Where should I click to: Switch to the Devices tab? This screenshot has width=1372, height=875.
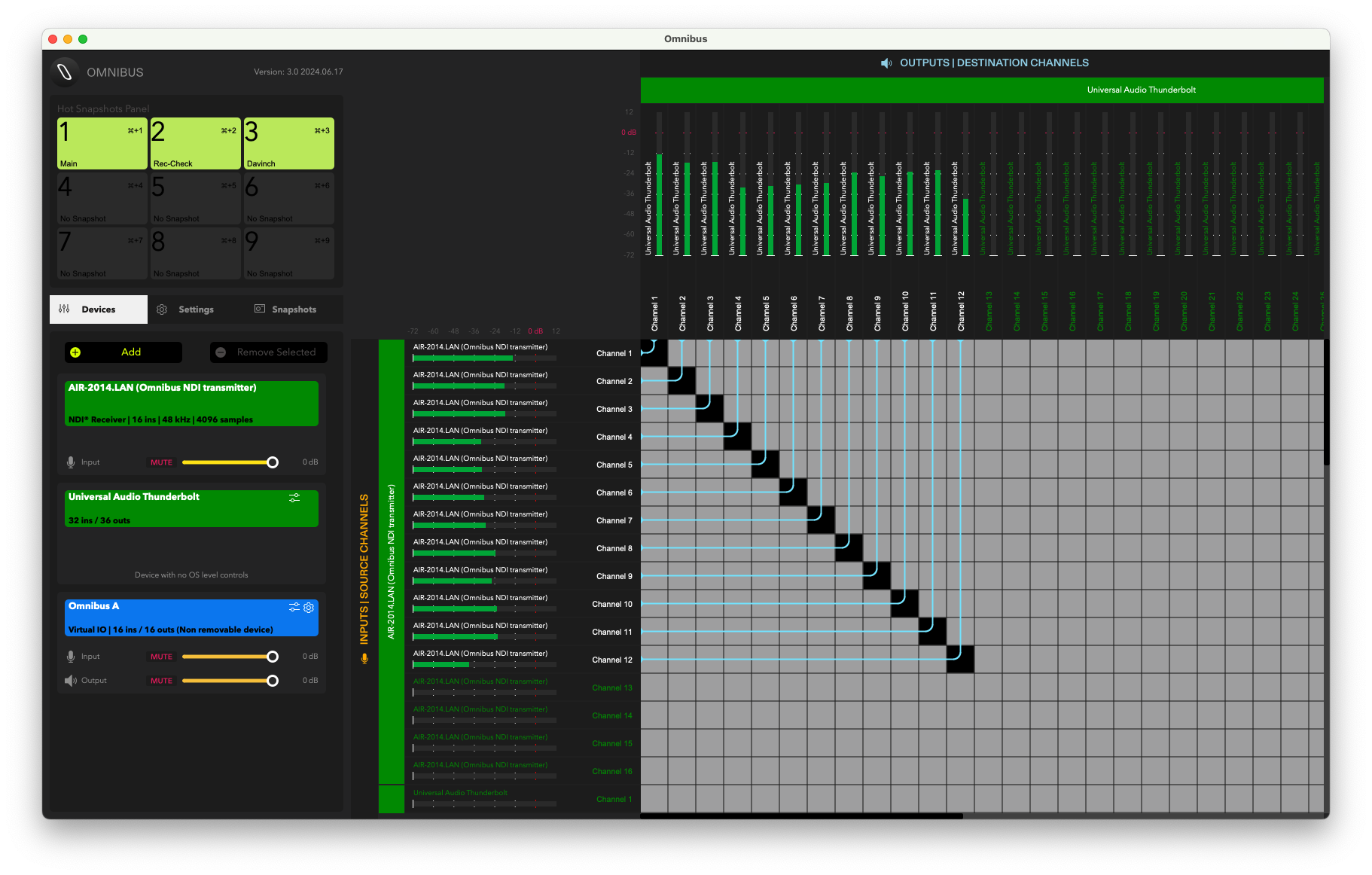(99, 309)
